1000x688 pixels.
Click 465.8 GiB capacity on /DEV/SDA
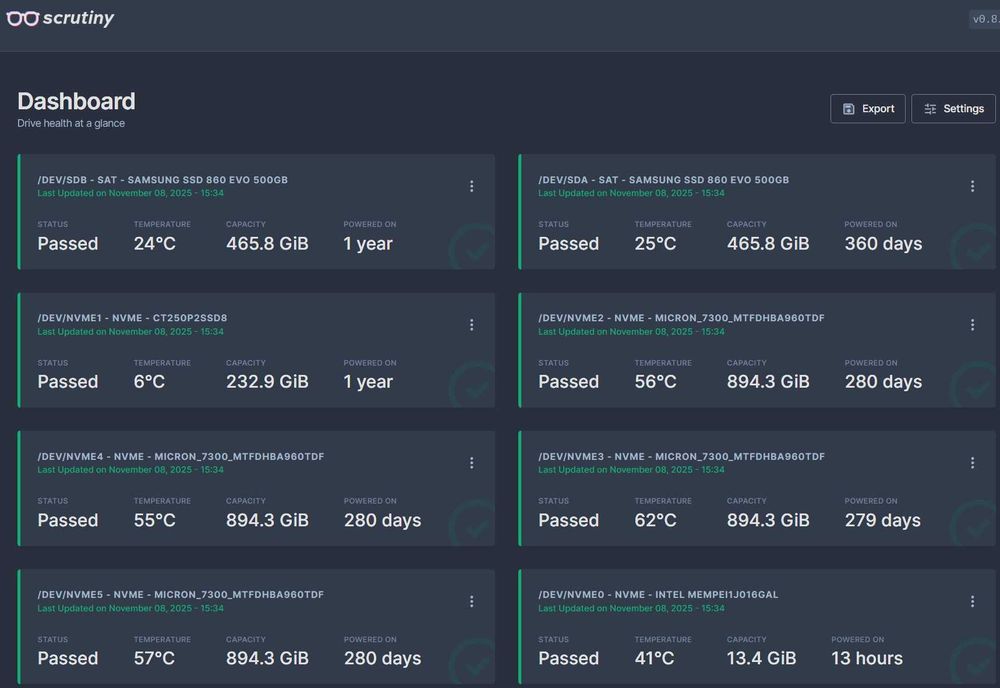point(768,244)
